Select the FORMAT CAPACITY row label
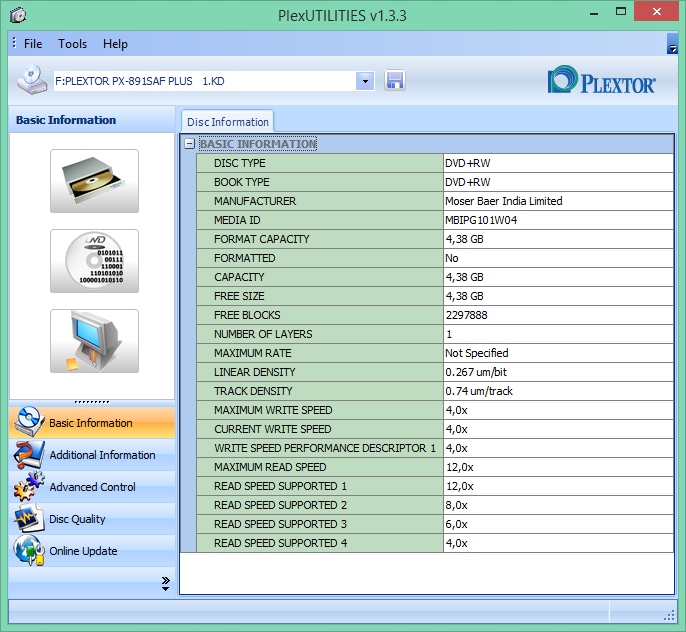Image resolution: width=686 pixels, height=632 pixels. (x=262, y=239)
